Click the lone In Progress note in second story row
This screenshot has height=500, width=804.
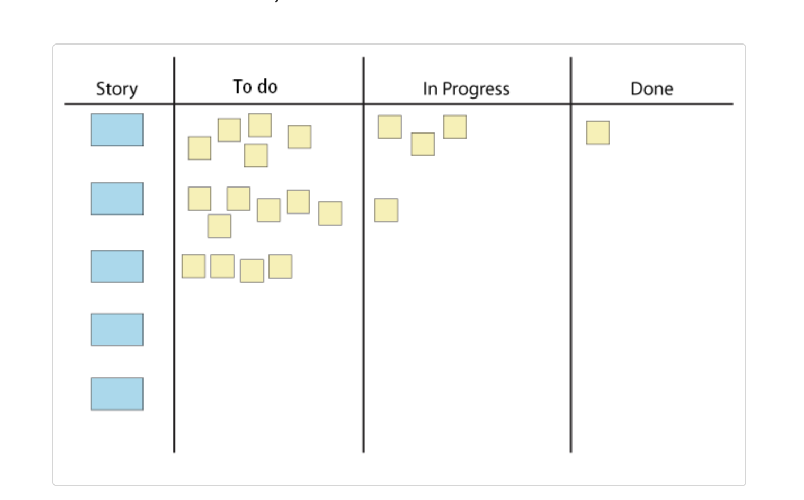(x=386, y=210)
